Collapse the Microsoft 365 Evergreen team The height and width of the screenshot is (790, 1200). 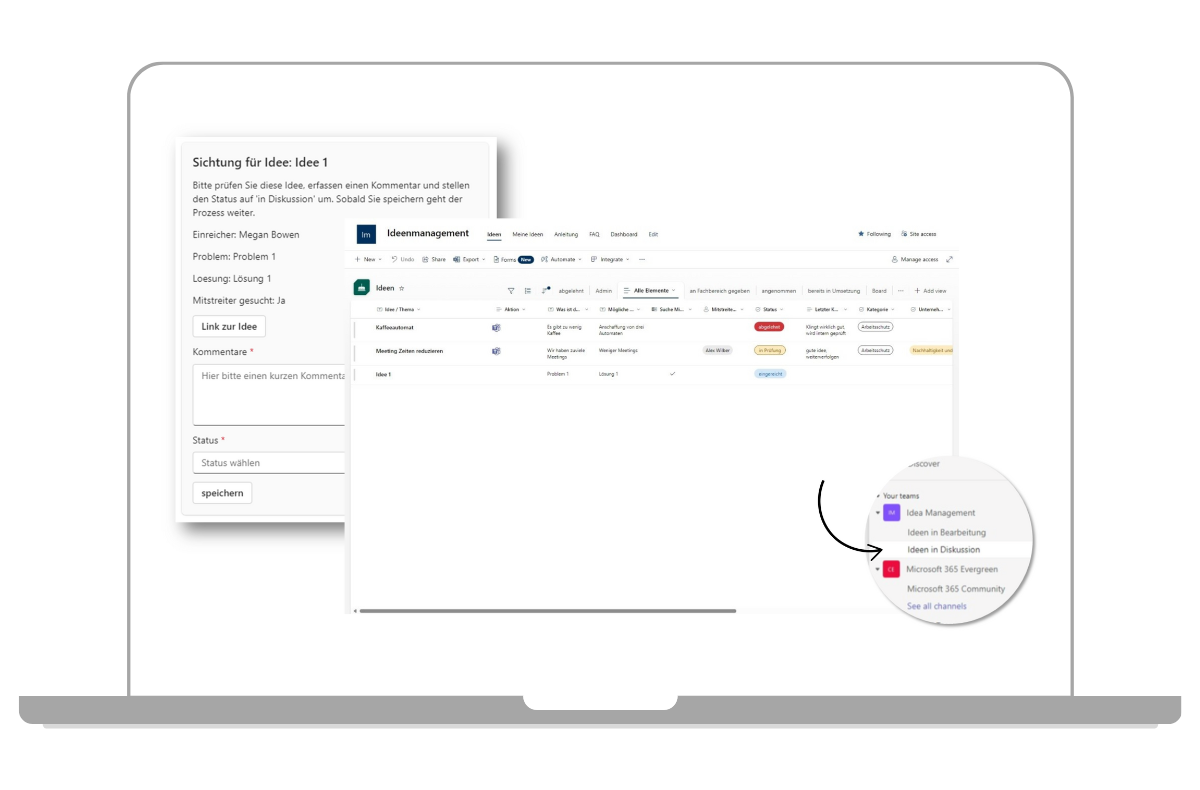click(878, 569)
